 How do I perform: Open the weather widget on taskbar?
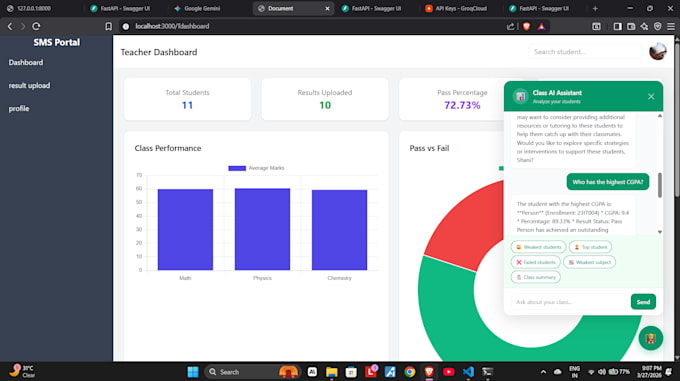tap(23, 371)
